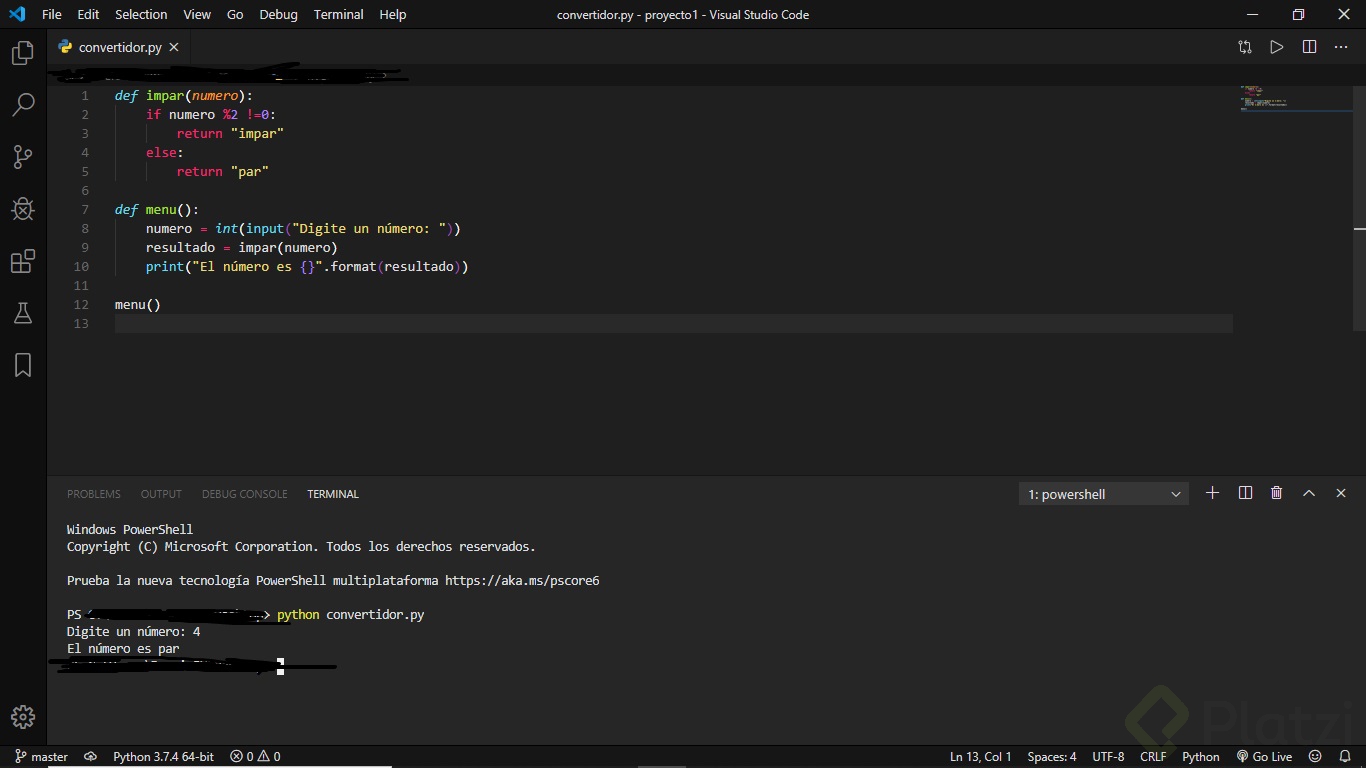Click the Ln 13, Col 1 cursor position
The image size is (1366, 768).
(x=980, y=757)
